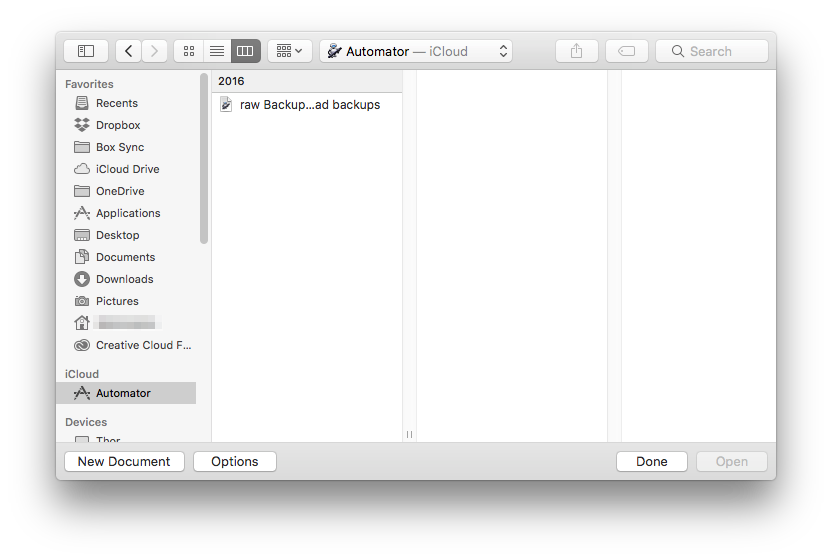Toggle the sidebar visibility button
The height and width of the screenshot is (560, 832).
coord(86,51)
